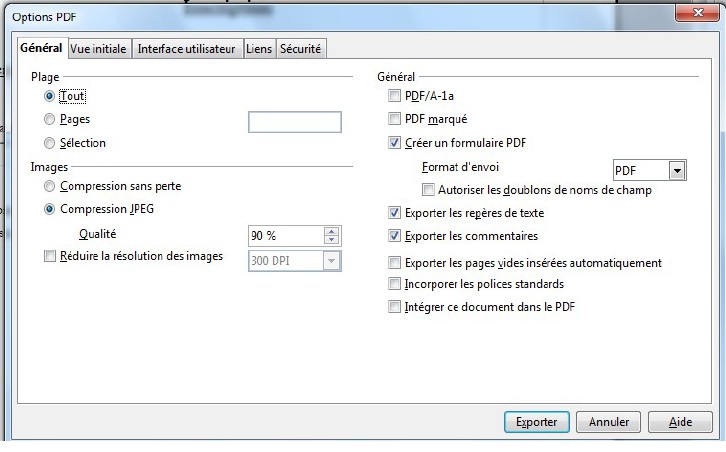Choose the Pages range option
This screenshot has width=726, height=452.
click(49, 119)
